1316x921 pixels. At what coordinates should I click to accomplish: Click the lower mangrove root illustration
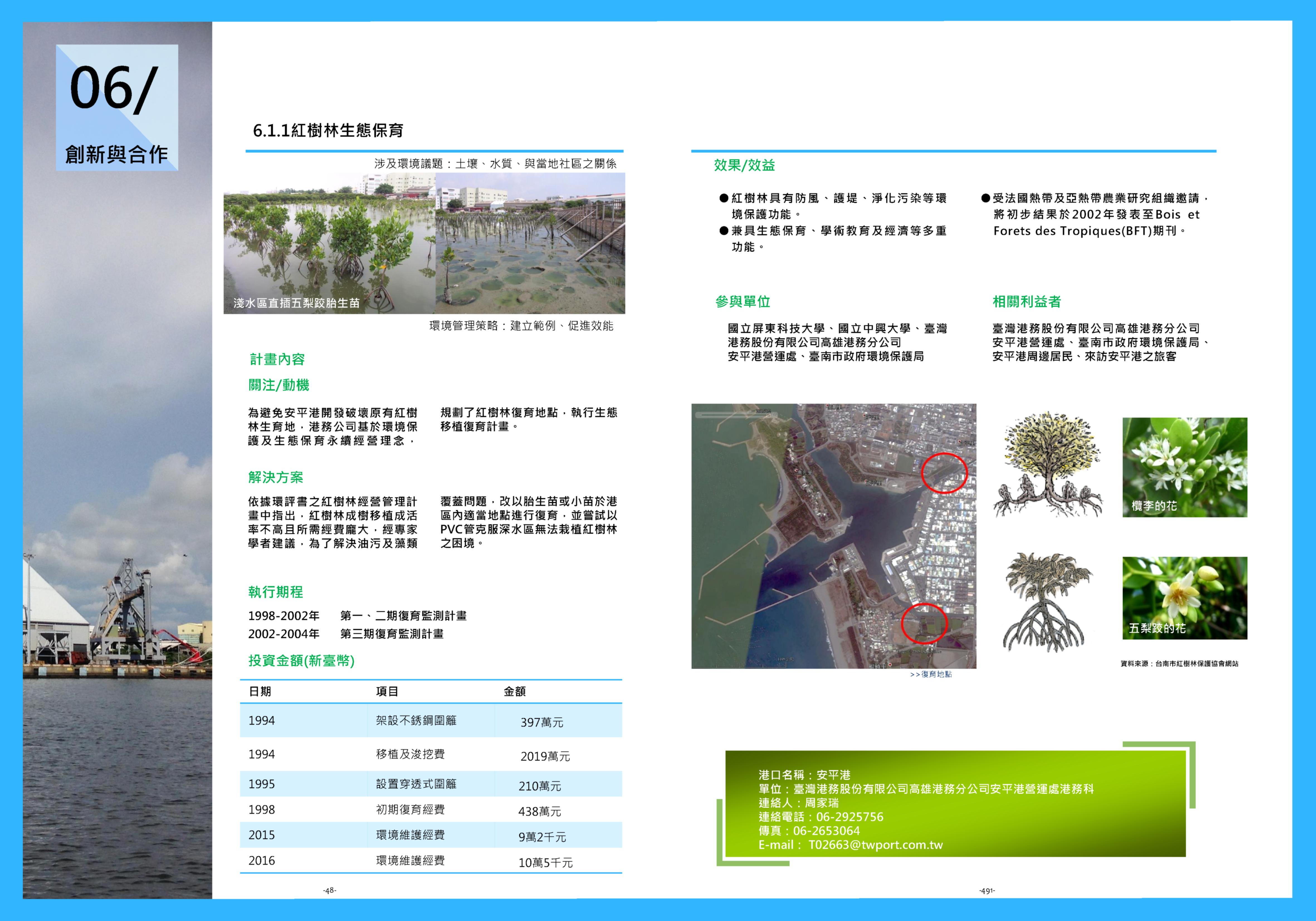[1048, 602]
